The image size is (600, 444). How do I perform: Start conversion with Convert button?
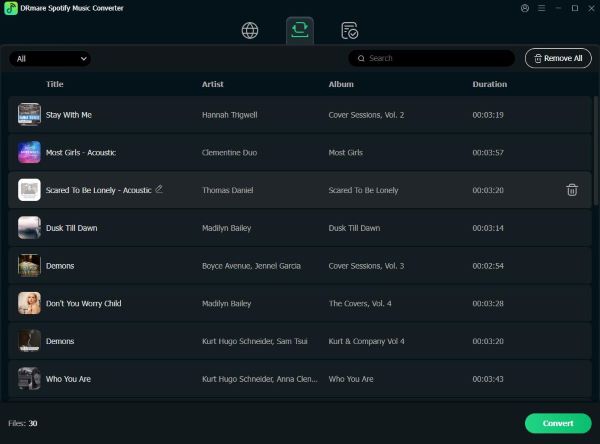click(558, 423)
